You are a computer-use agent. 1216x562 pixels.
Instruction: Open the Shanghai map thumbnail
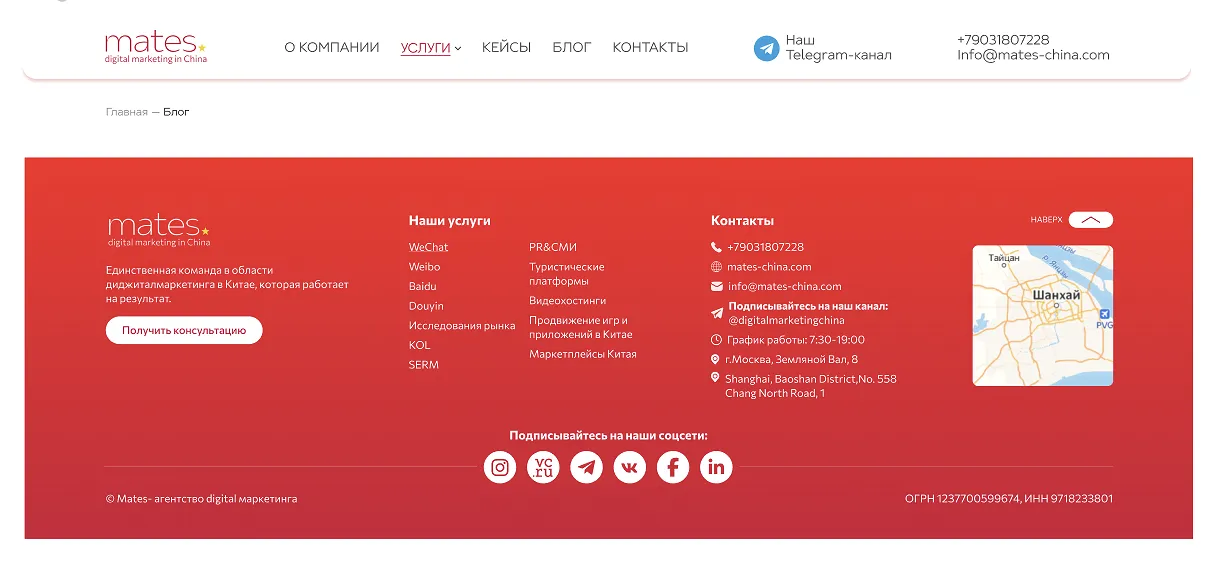1042,315
